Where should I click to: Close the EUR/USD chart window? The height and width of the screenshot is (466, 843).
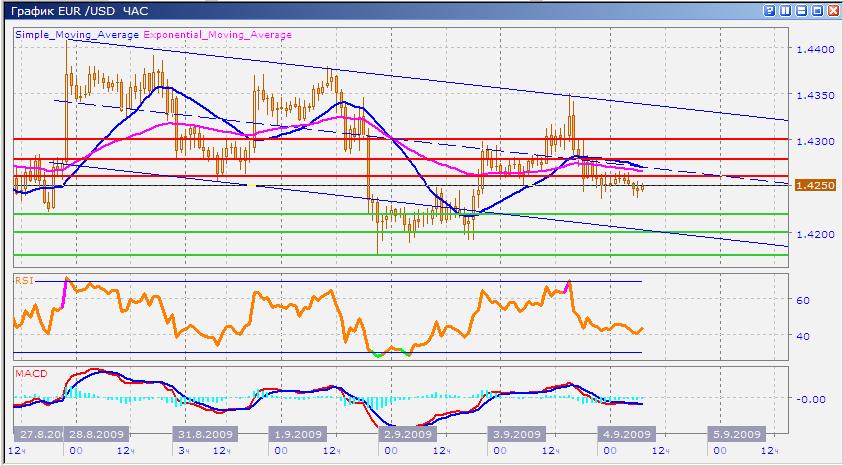point(833,10)
